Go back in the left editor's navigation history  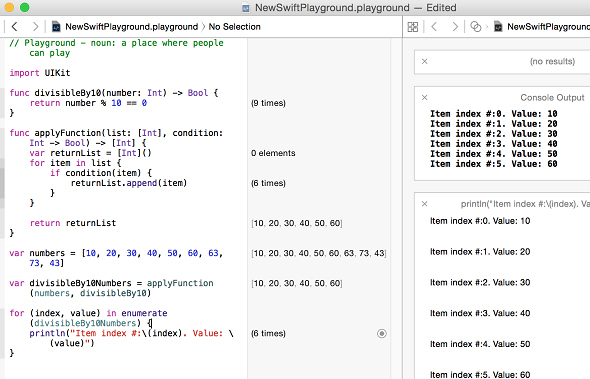[15, 27]
